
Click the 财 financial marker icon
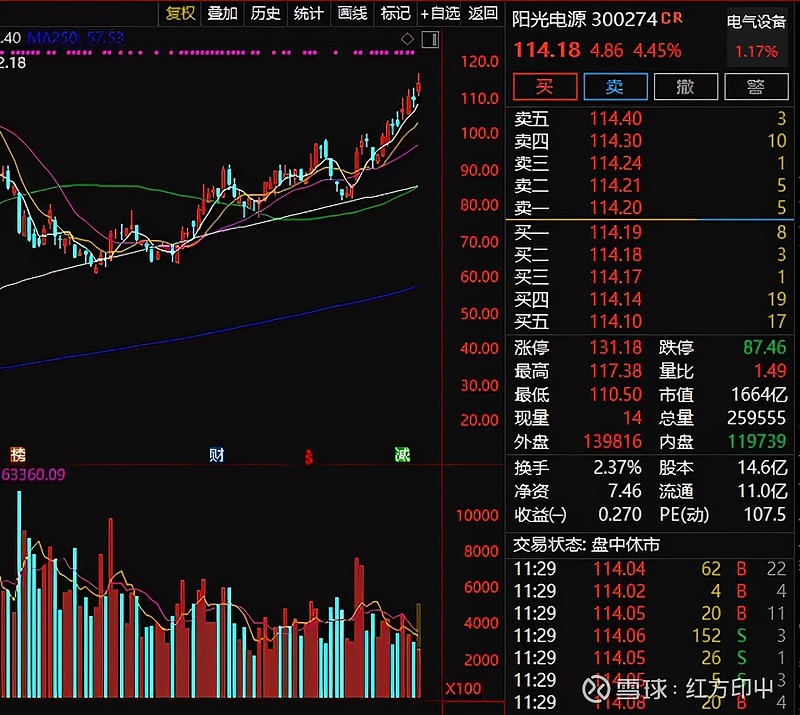[216, 454]
